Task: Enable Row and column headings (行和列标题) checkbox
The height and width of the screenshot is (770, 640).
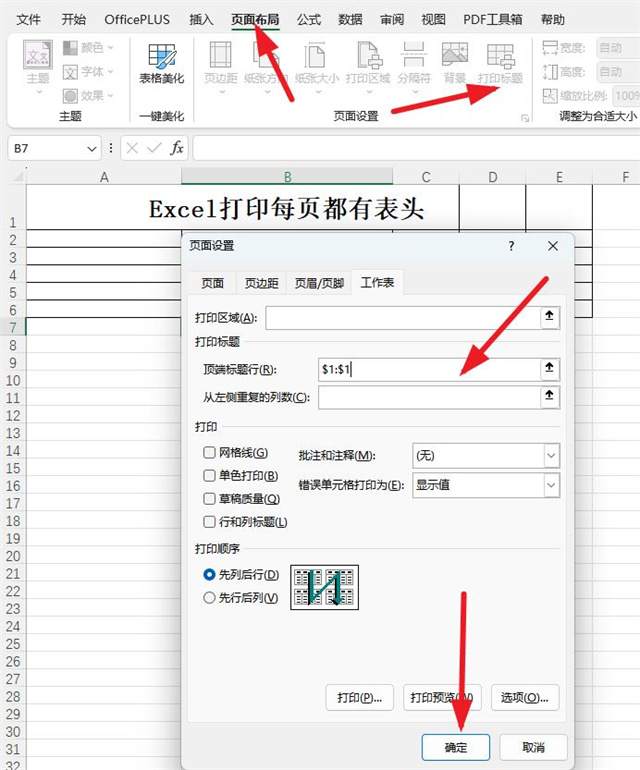Action: click(x=209, y=522)
